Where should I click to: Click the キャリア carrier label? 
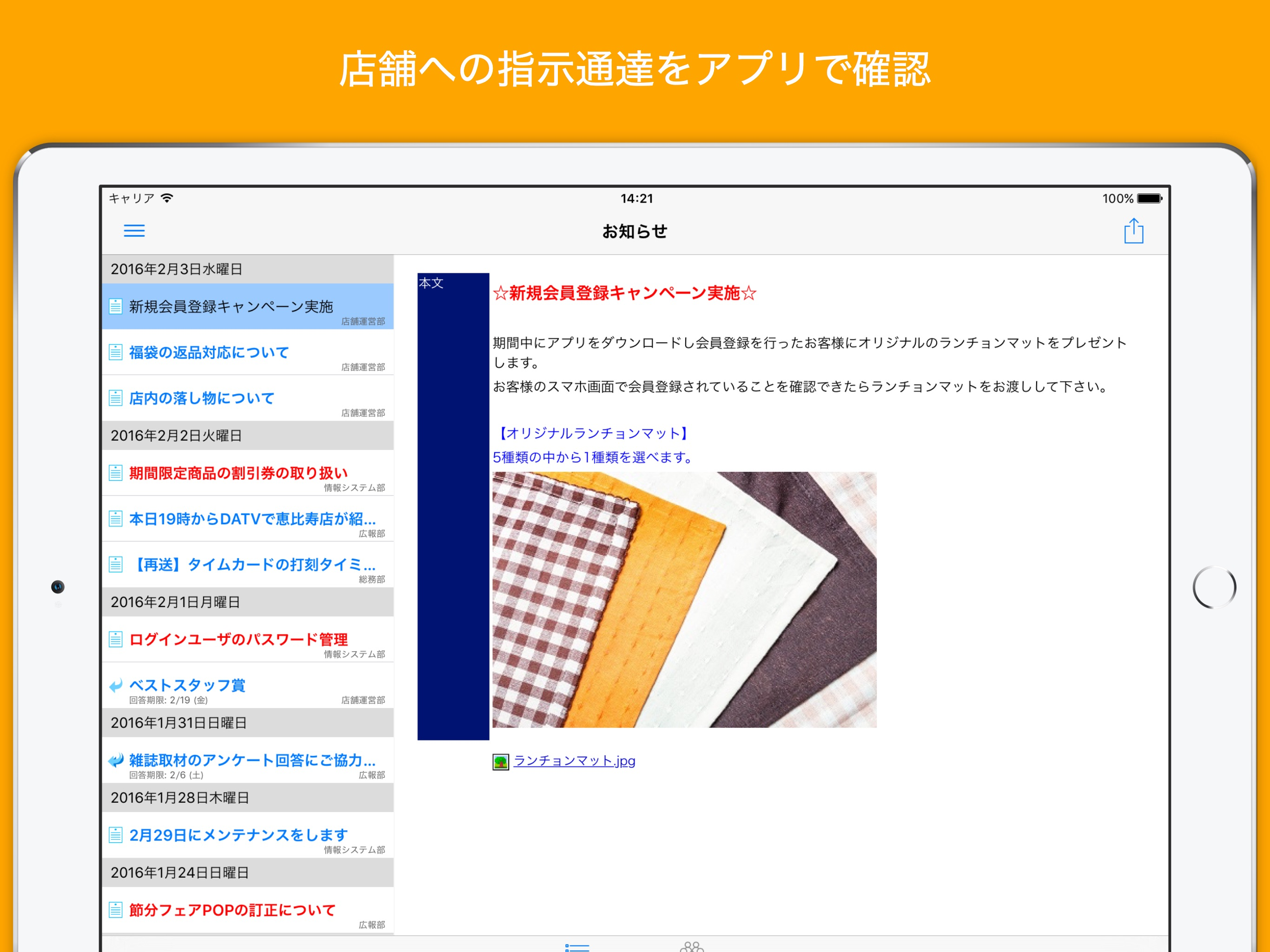132,198
